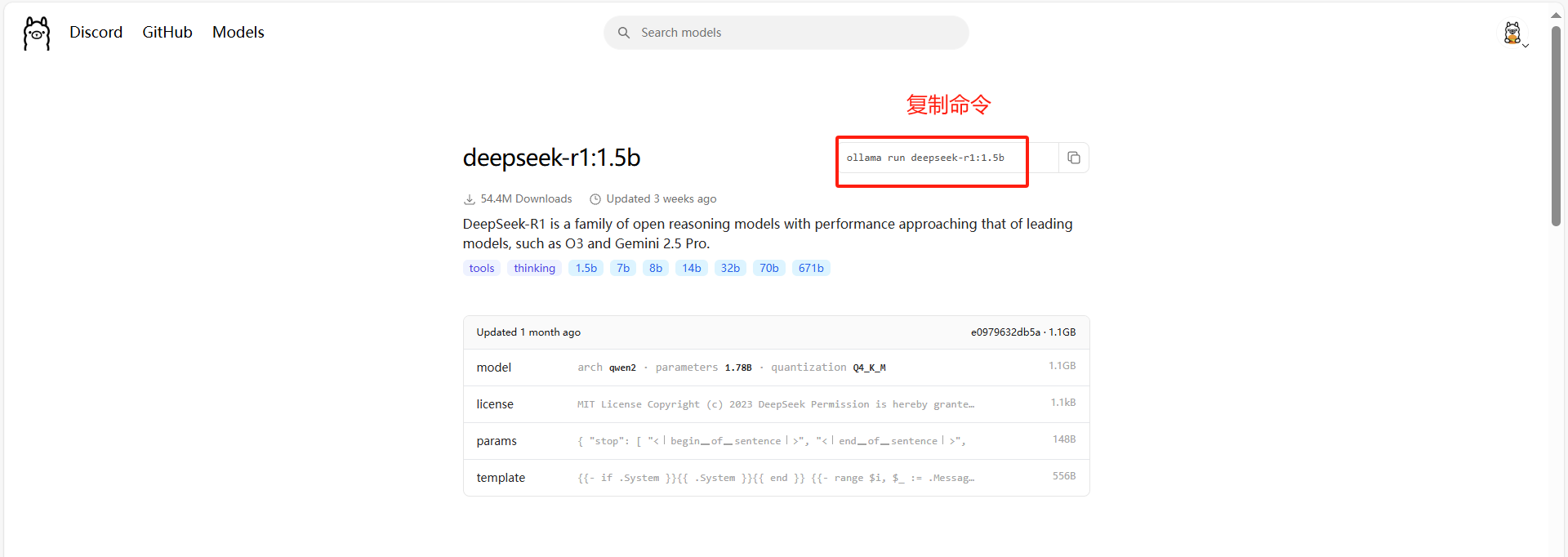1568x557 pixels.
Task: Click the scrollbar up arrow
Action: click(x=1557, y=14)
